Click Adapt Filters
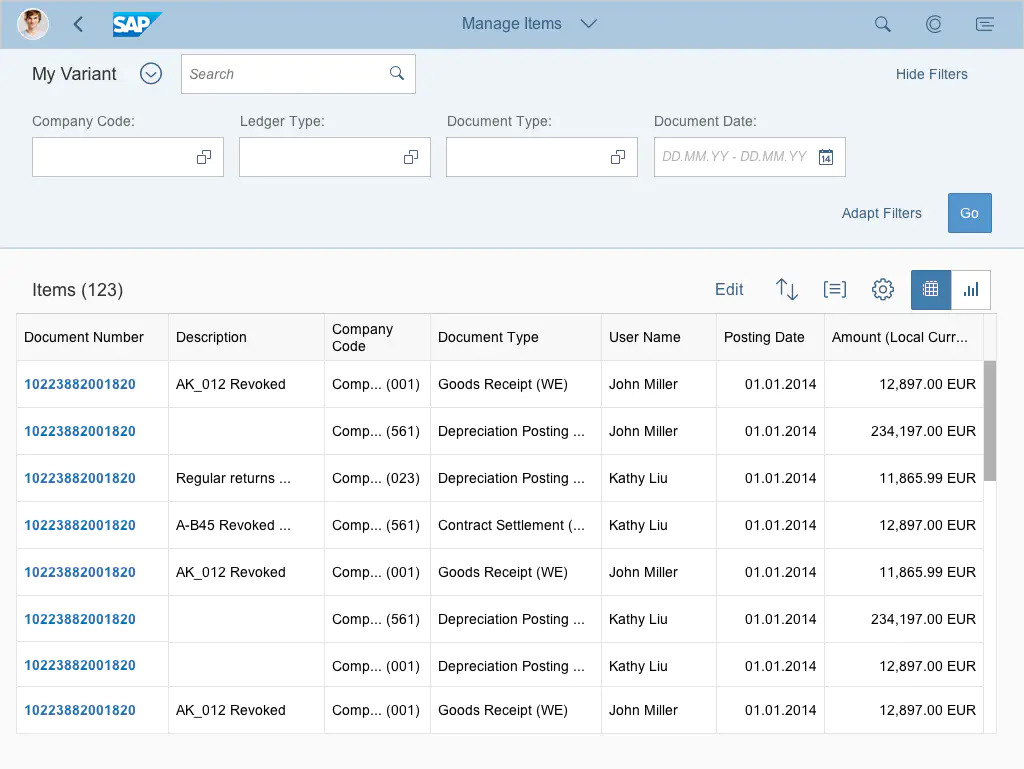The height and width of the screenshot is (769, 1024). pos(881,213)
